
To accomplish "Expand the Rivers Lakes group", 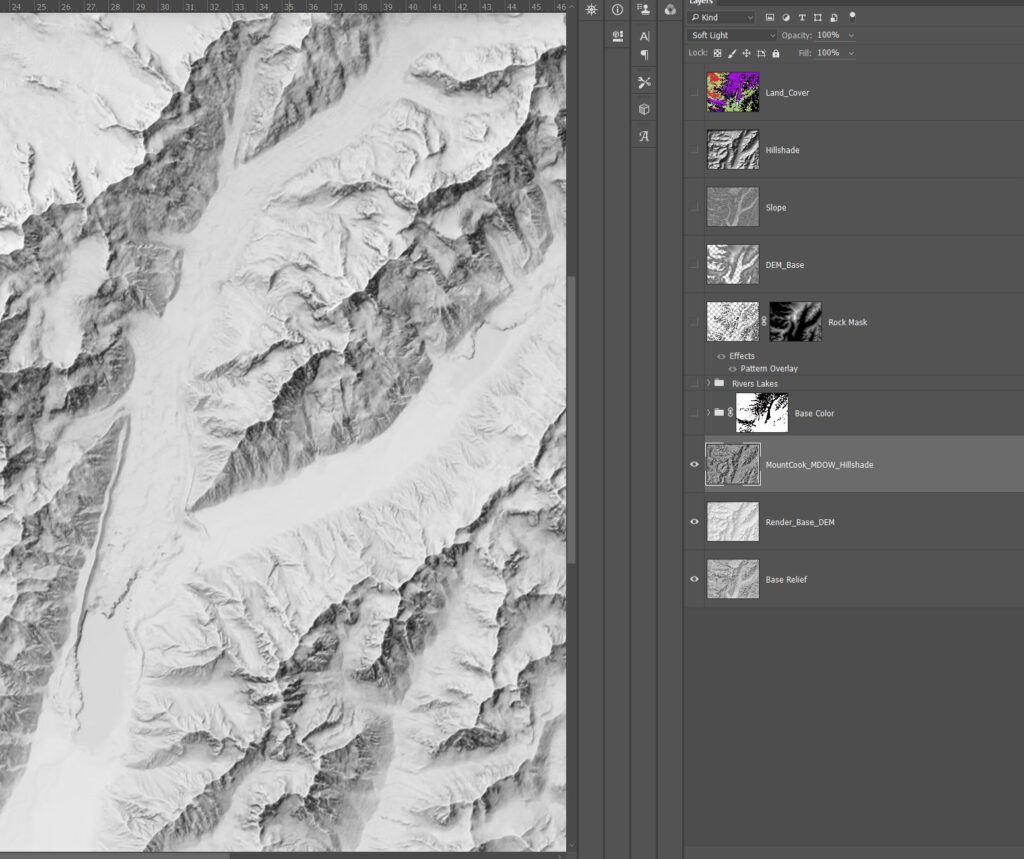I will [x=708, y=383].
